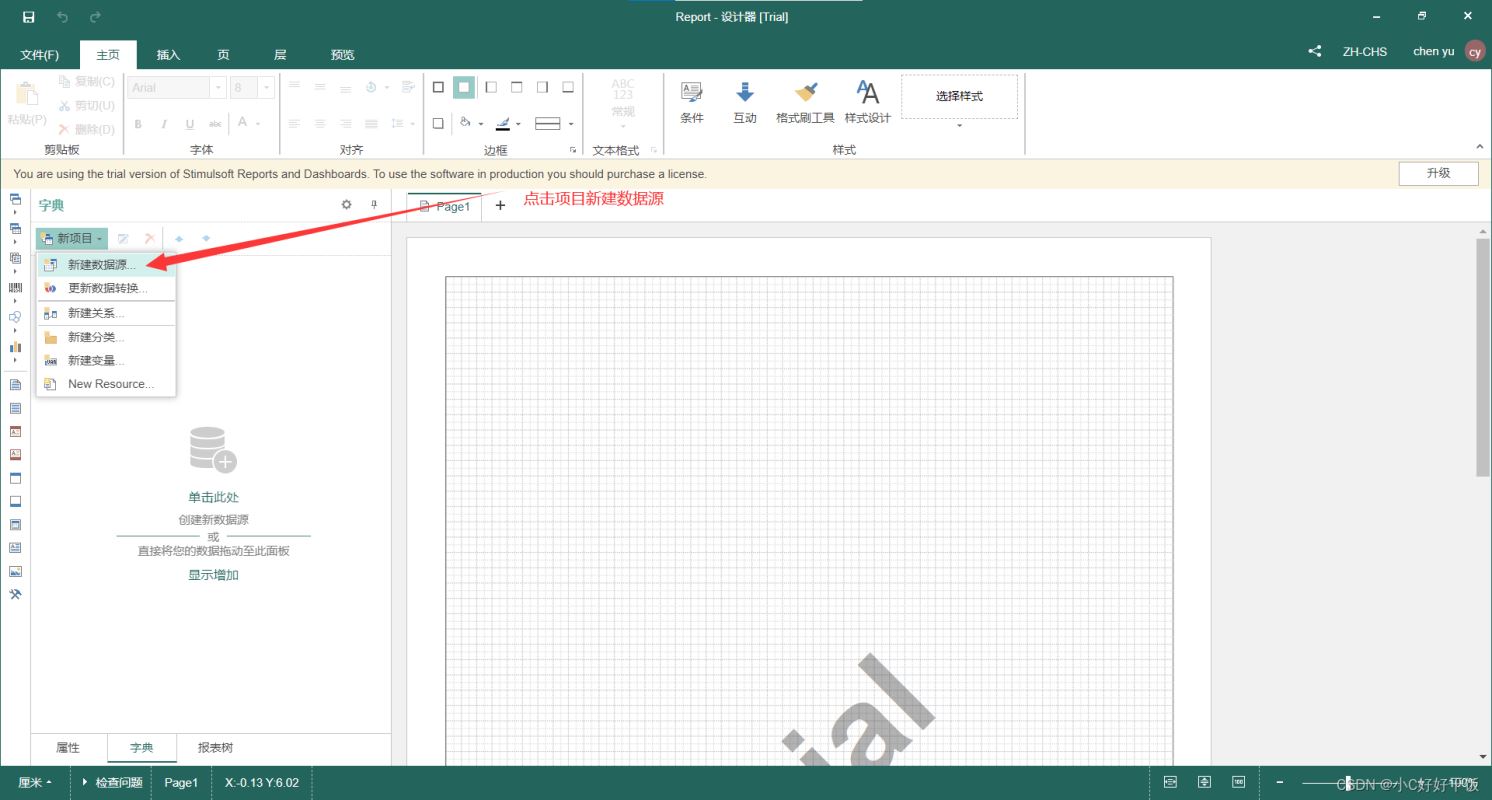Screen dimensions: 1492x800
Task: Click ZH-CHS language button
Action: click(x=1365, y=51)
